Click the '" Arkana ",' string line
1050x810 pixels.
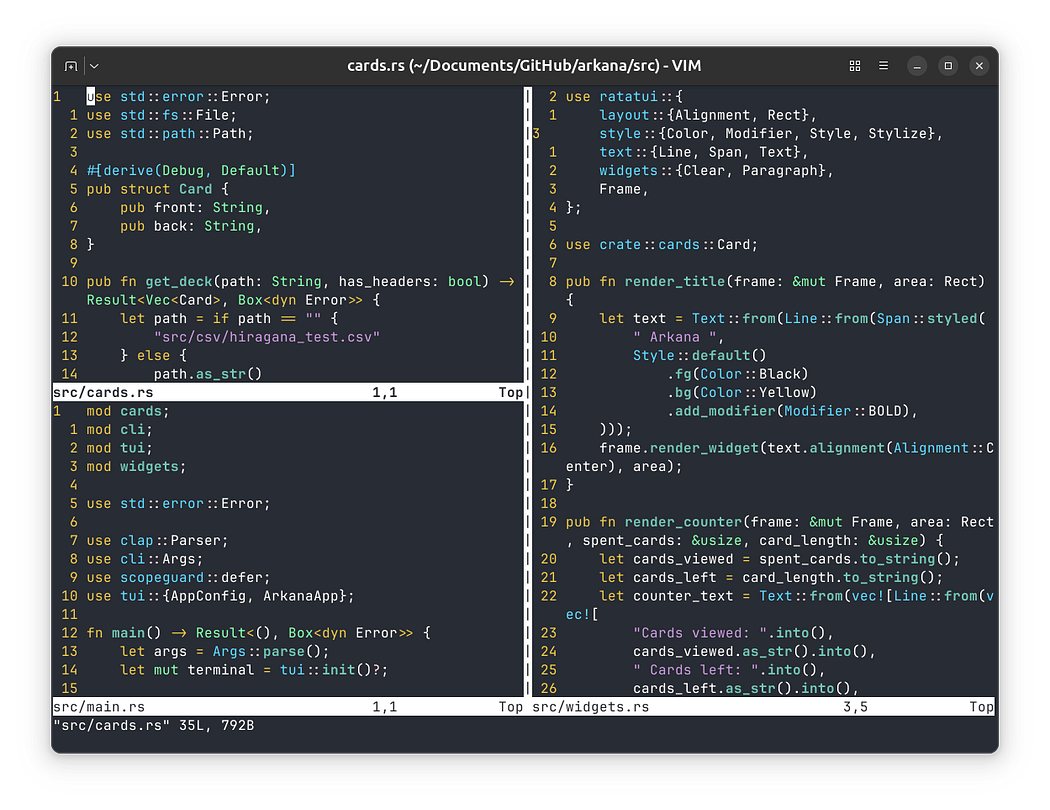[678, 337]
